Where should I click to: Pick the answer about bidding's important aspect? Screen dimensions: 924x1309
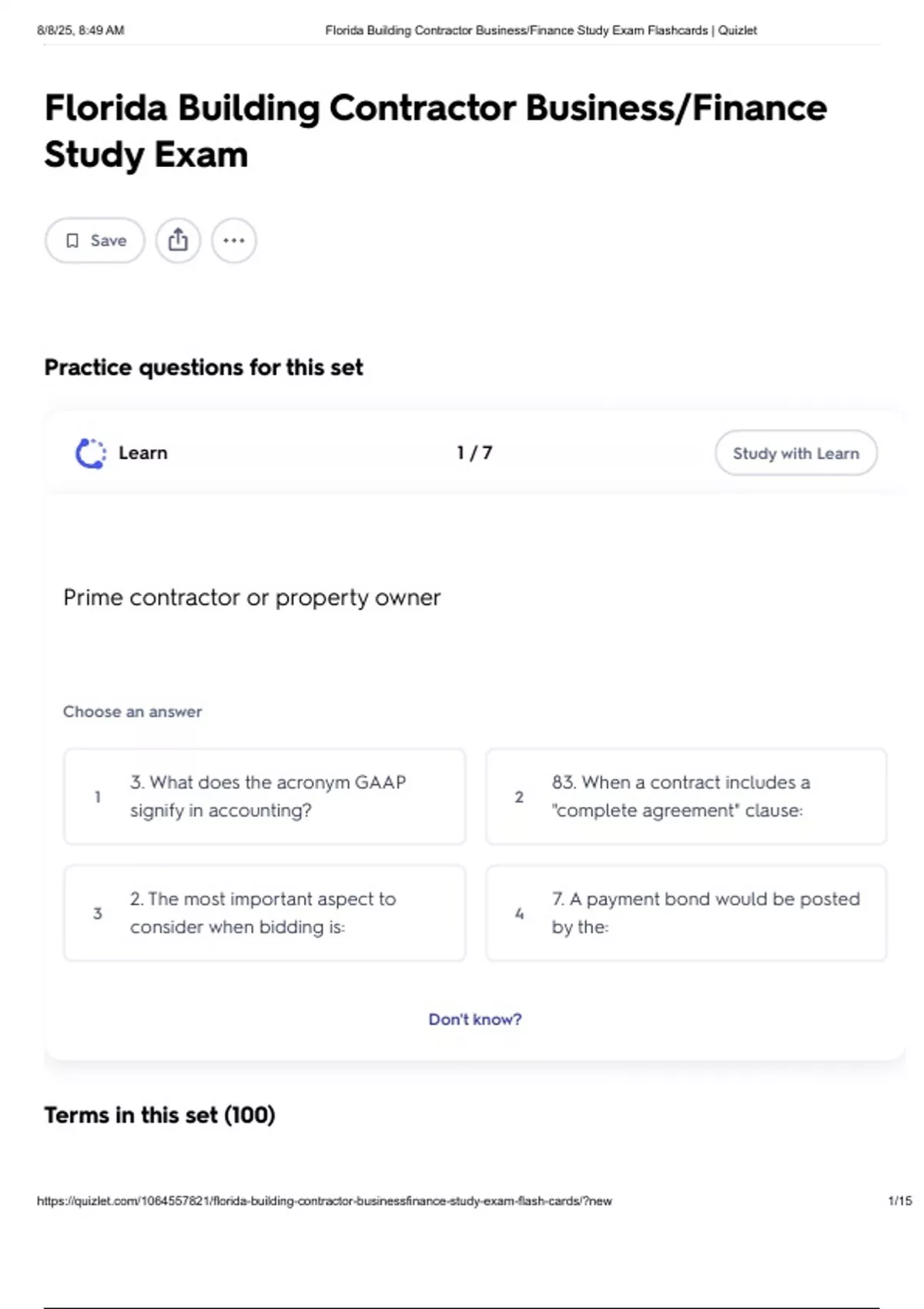(x=265, y=913)
